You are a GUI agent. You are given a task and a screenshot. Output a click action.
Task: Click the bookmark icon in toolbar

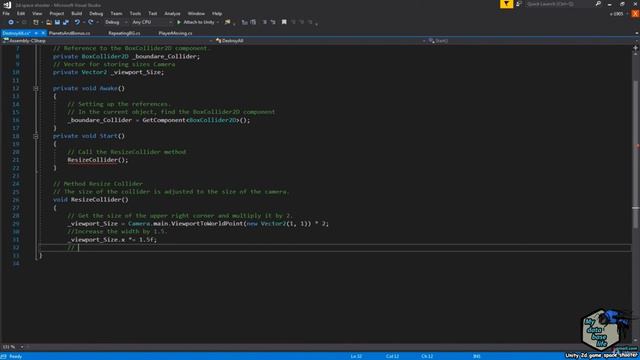point(284,22)
